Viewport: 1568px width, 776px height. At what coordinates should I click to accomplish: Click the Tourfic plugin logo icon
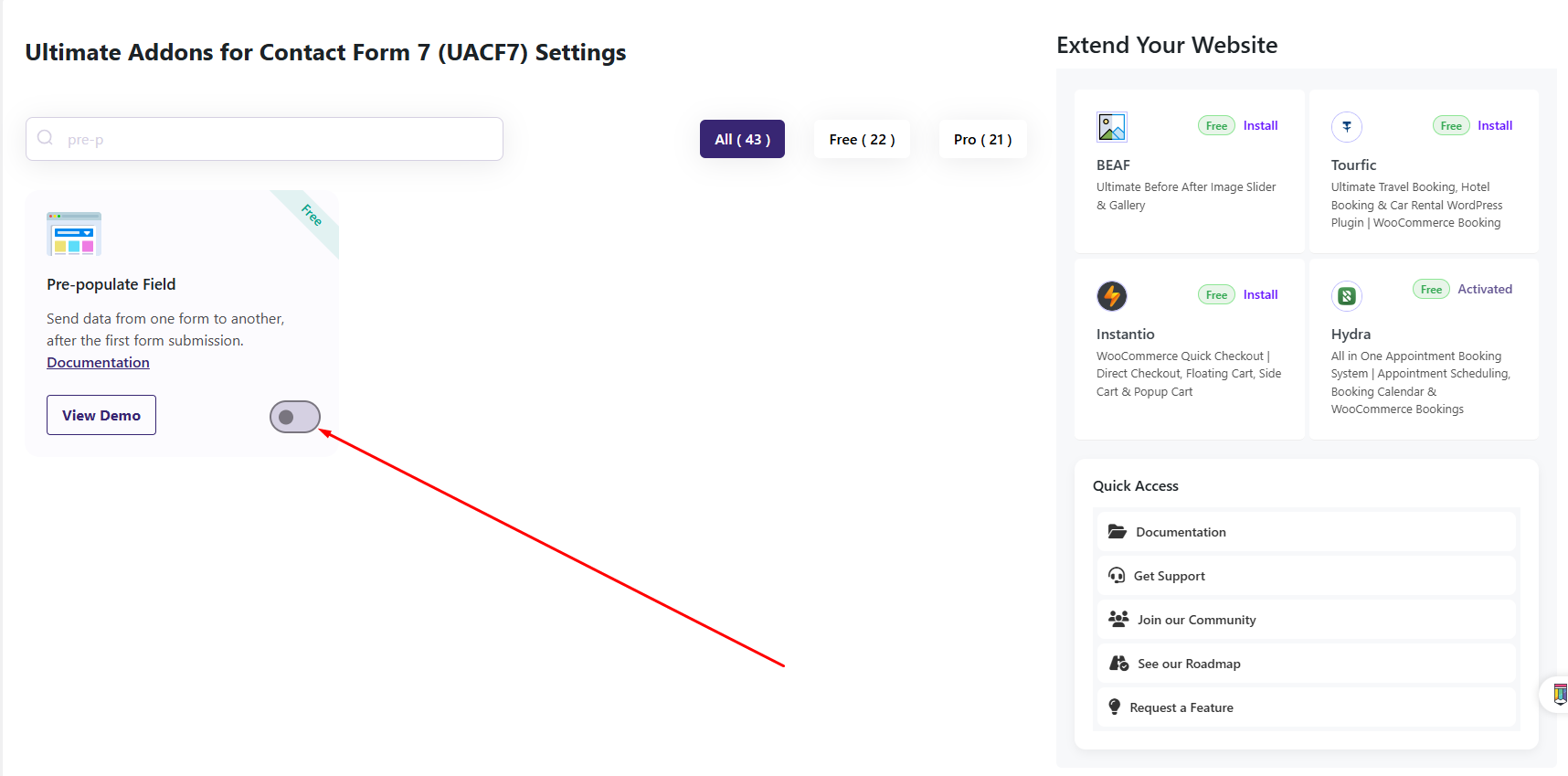click(1347, 127)
